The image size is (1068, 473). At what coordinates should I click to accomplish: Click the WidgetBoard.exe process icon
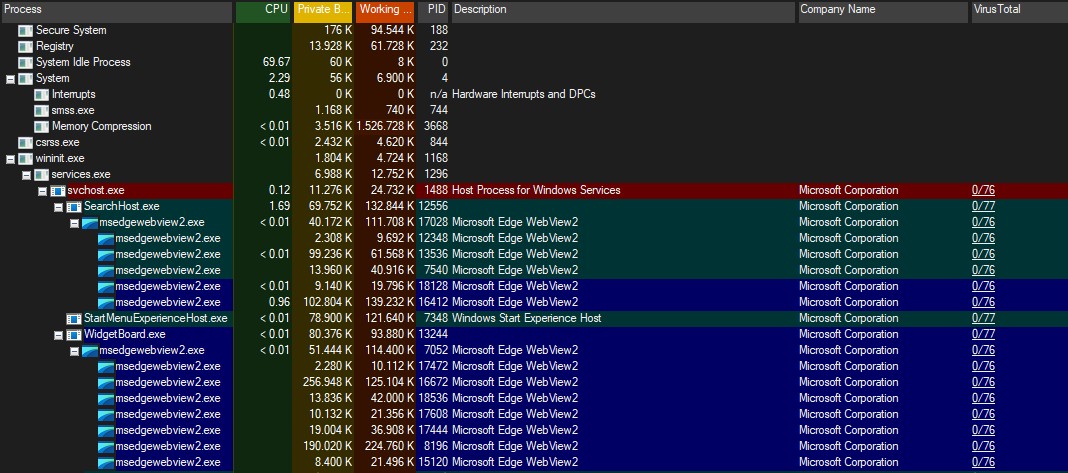click(x=74, y=335)
